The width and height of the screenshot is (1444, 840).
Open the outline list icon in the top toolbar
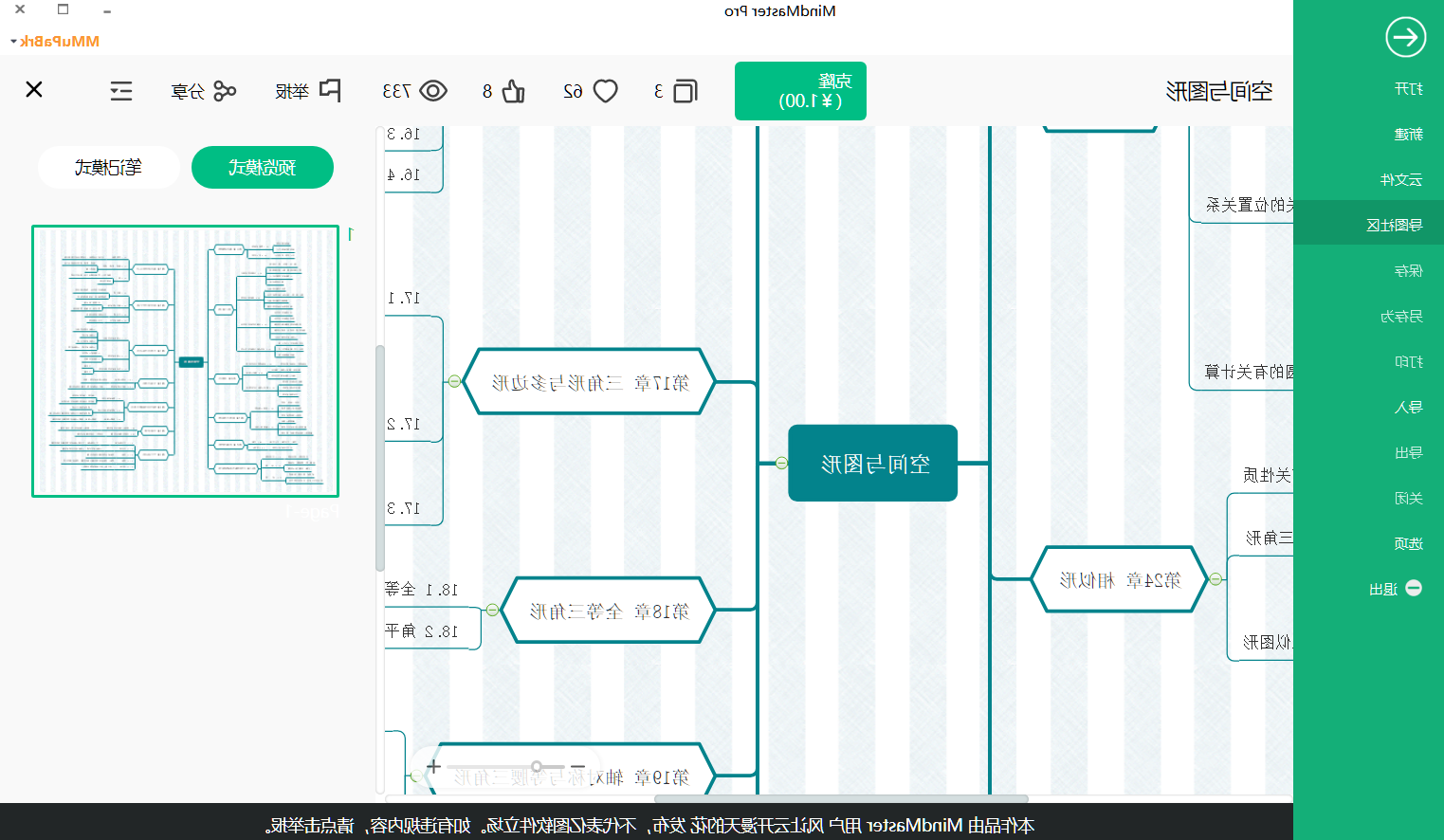pyautogui.click(x=121, y=91)
